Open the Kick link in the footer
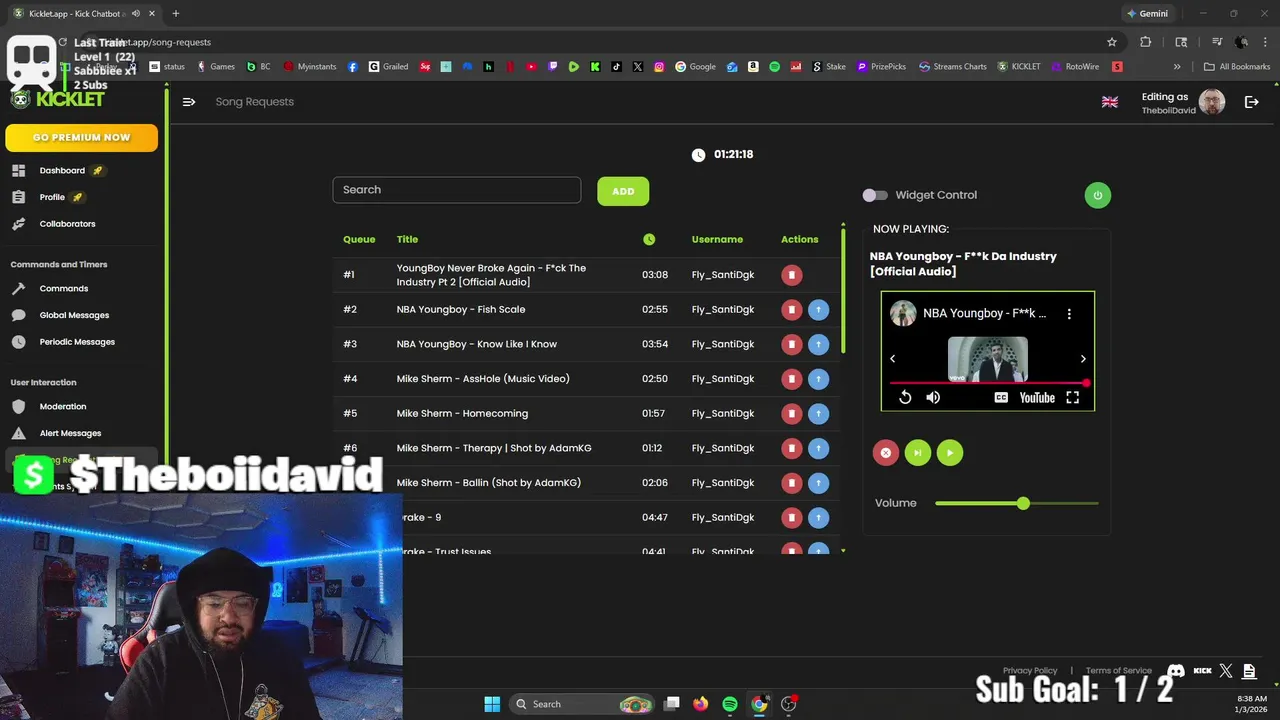The height and width of the screenshot is (720, 1280). pos(1203,671)
